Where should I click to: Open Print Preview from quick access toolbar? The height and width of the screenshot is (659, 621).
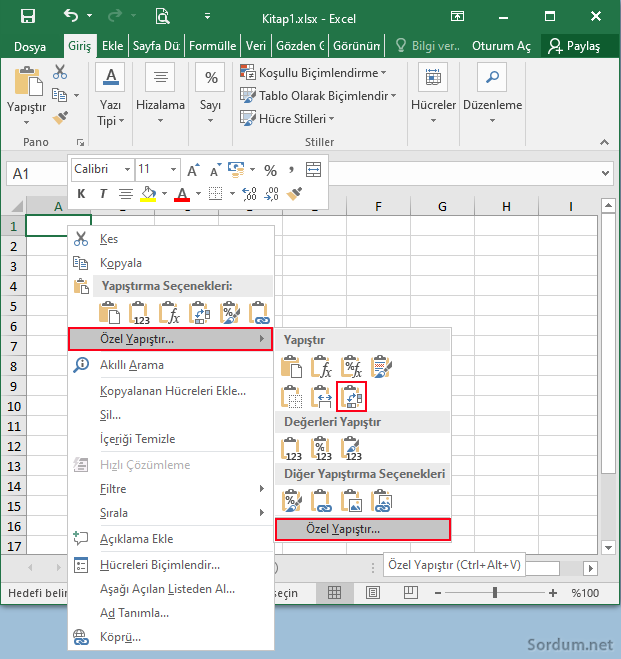click(x=162, y=16)
